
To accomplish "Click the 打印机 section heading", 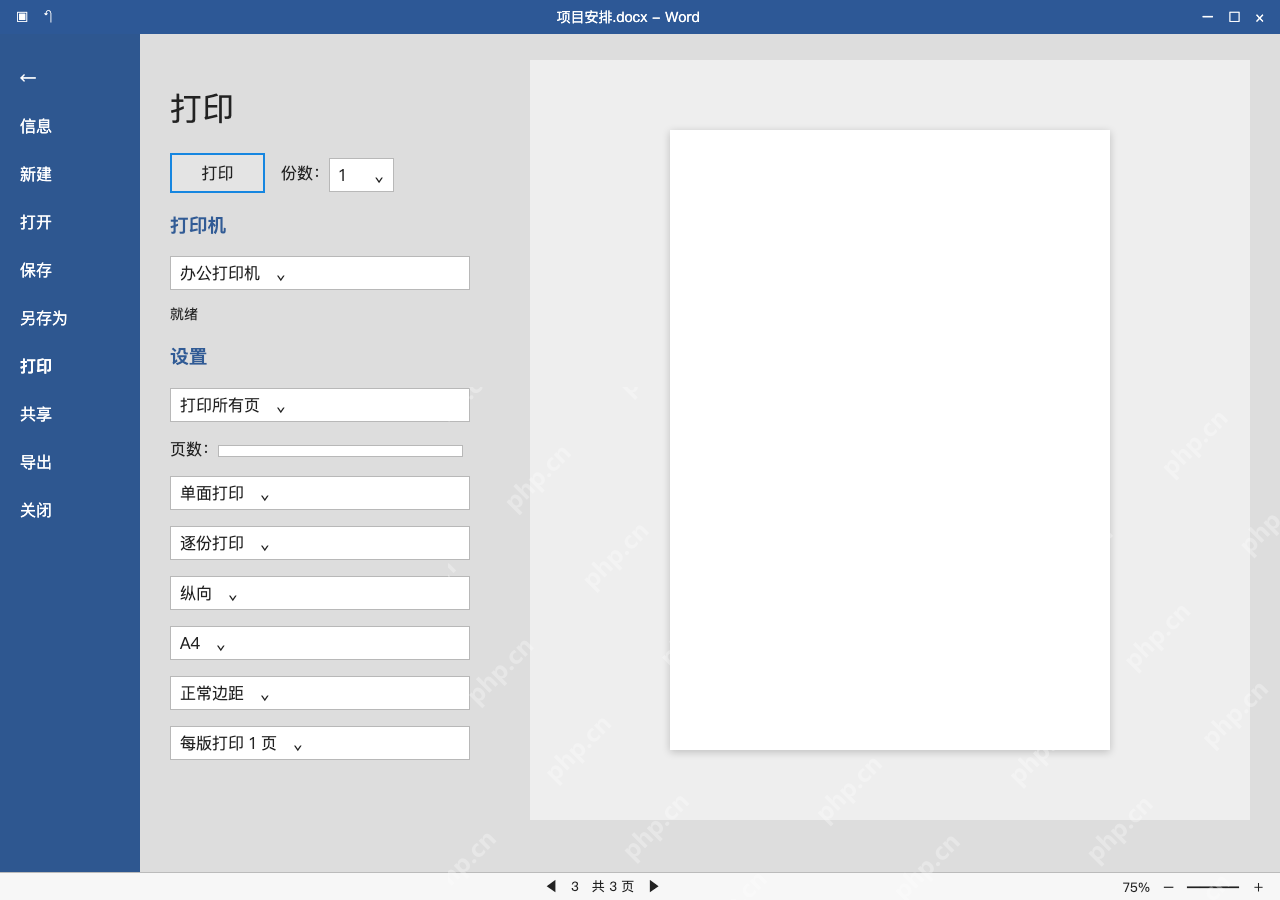I will point(198,225).
